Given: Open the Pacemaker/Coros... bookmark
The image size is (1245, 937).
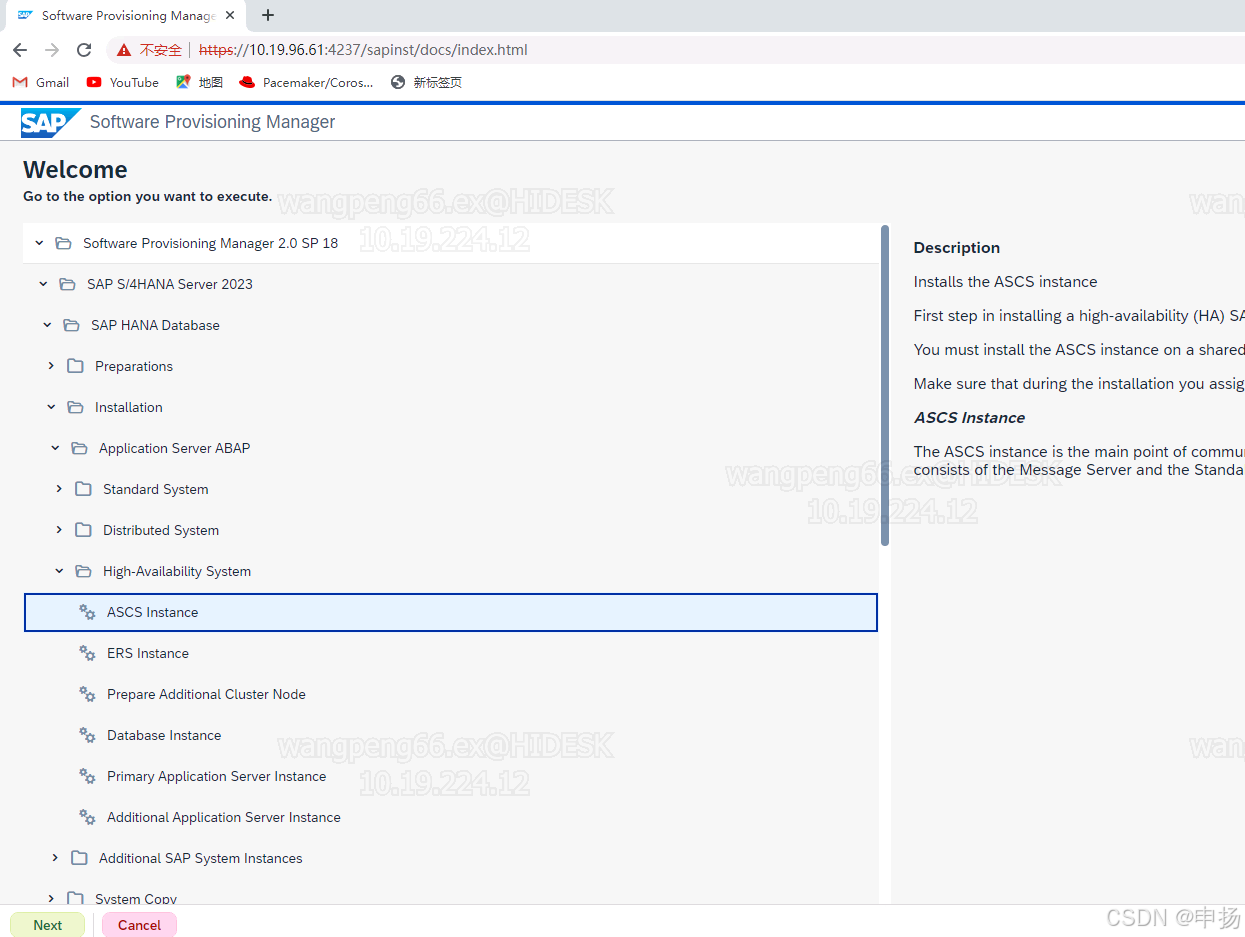Looking at the screenshot, I should click(x=306, y=82).
